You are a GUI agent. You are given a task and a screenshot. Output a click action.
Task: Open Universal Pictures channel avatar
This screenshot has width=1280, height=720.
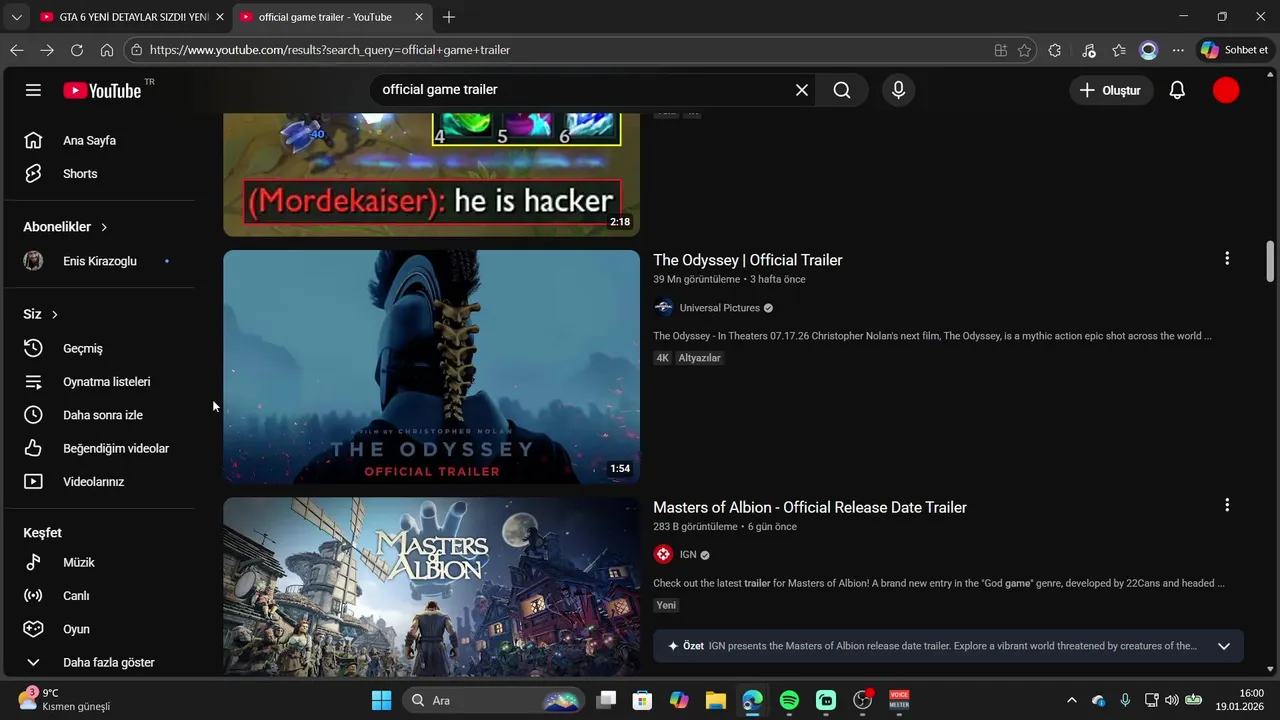point(663,308)
